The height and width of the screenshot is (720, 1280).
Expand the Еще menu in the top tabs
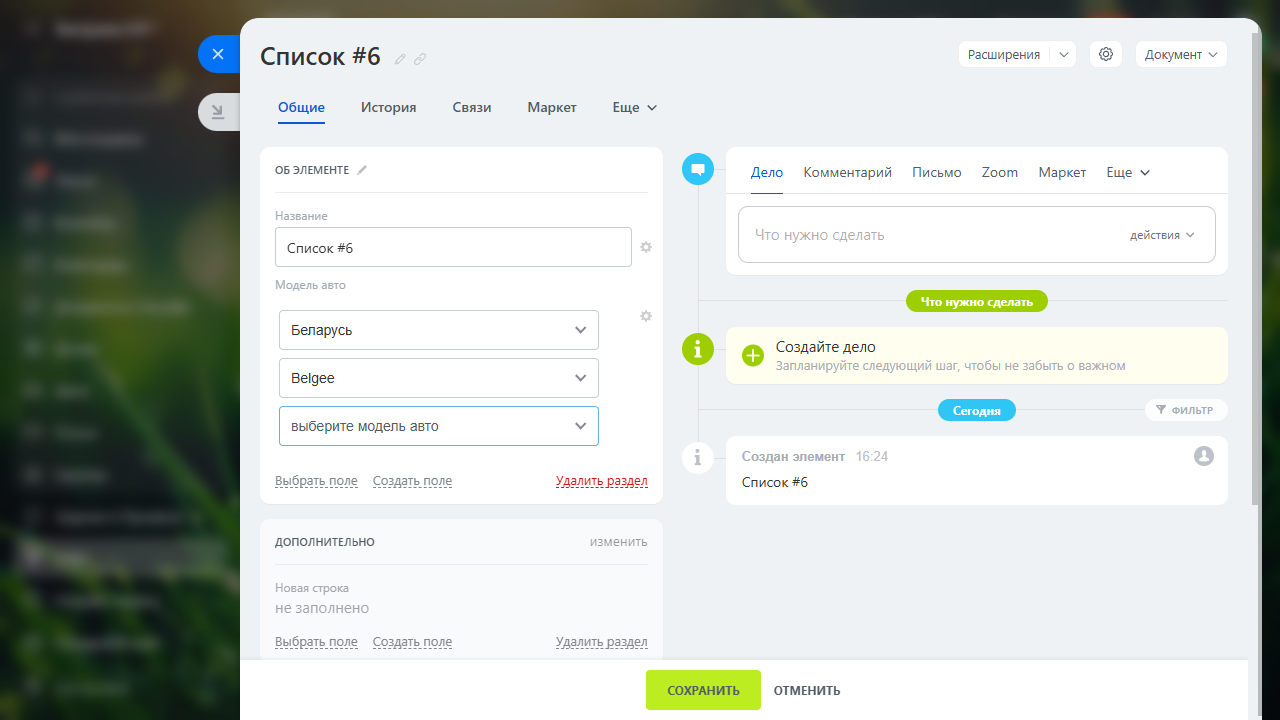[635, 107]
